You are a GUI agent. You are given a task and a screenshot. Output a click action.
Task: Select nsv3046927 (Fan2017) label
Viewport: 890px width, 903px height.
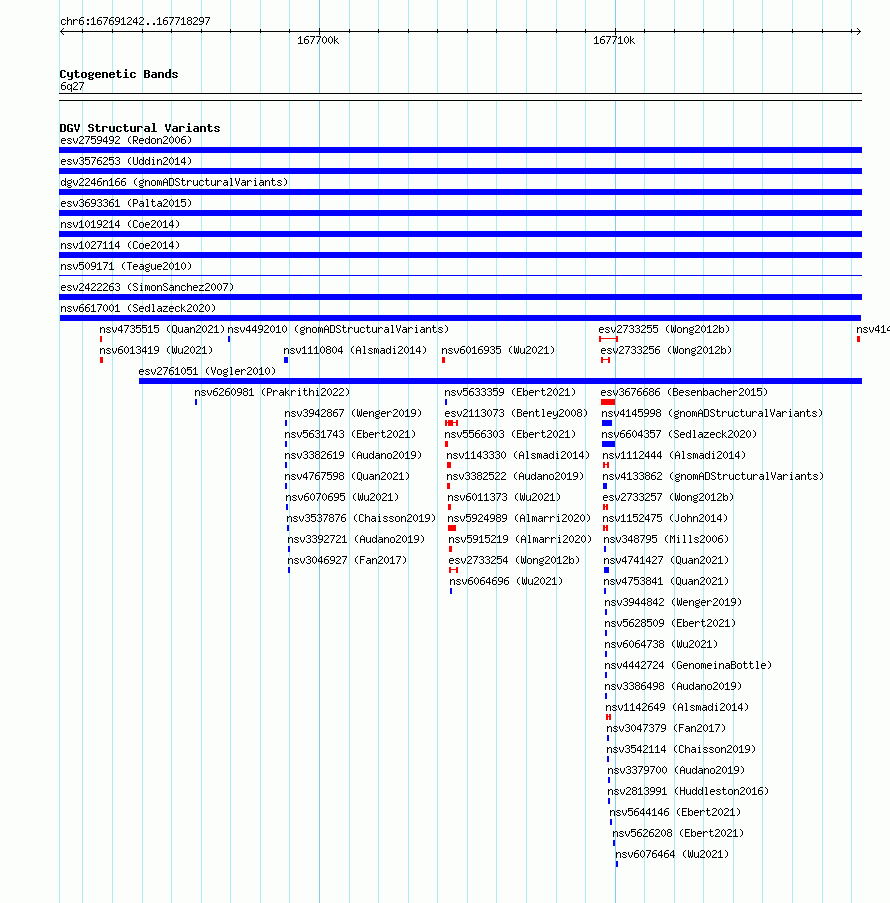[347, 561]
